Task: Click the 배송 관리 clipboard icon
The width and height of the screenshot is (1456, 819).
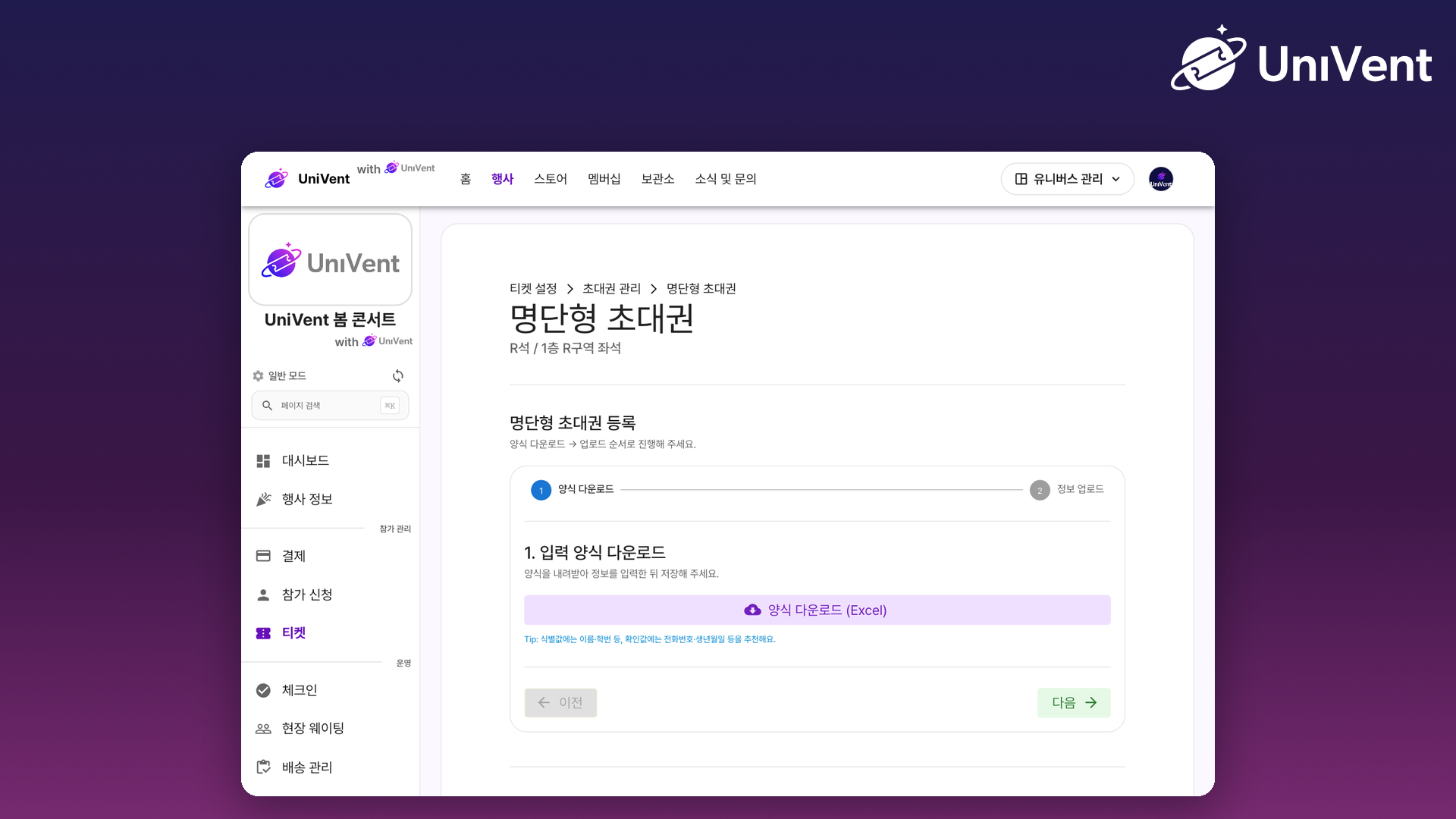Action: coord(263,767)
